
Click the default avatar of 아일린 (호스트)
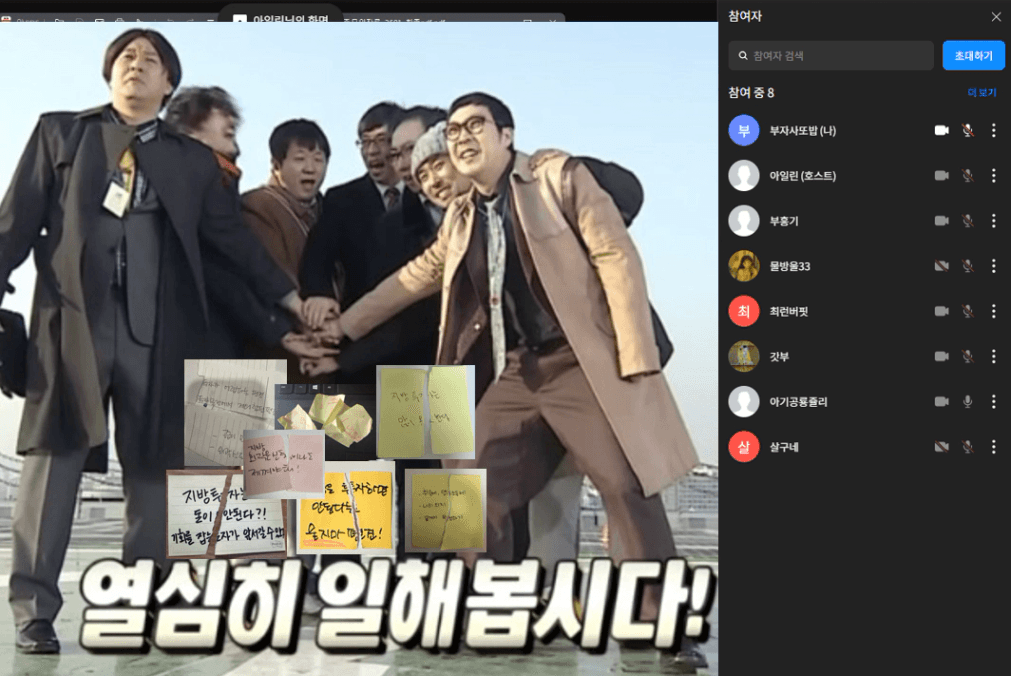point(744,175)
